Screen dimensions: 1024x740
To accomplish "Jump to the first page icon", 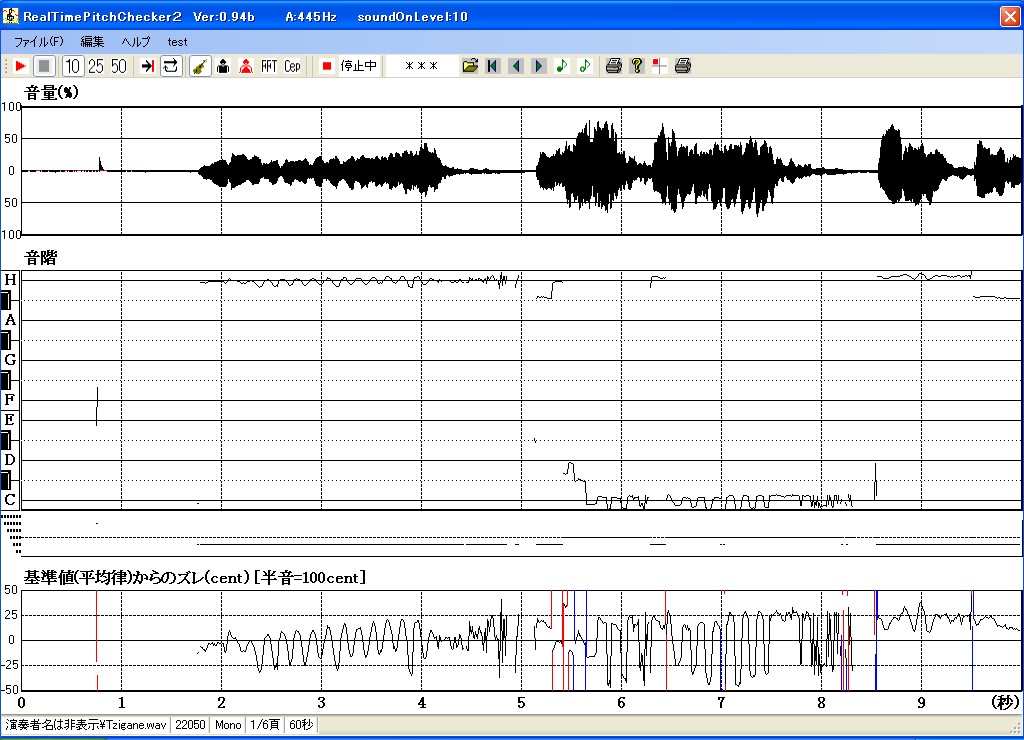I will (493, 66).
